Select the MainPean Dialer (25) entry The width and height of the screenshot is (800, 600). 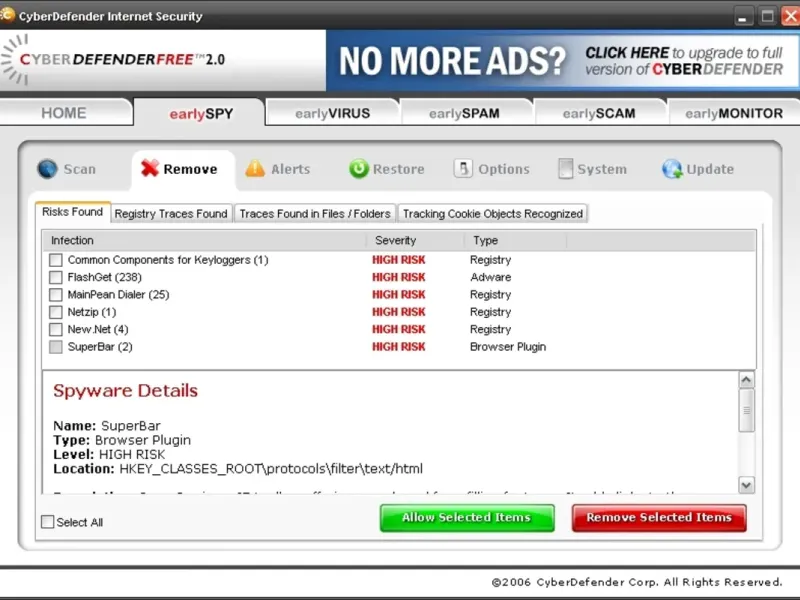[x=118, y=295]
